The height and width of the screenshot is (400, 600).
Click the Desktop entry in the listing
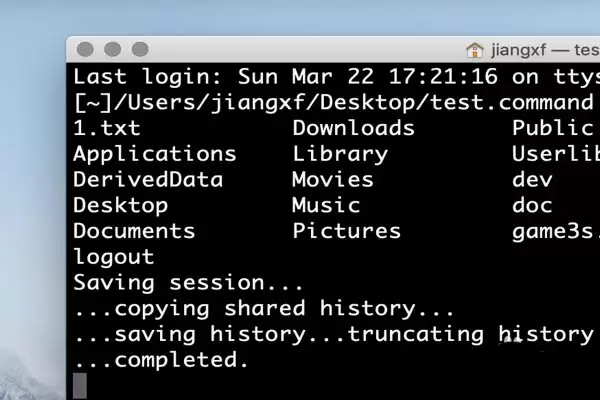121,205
